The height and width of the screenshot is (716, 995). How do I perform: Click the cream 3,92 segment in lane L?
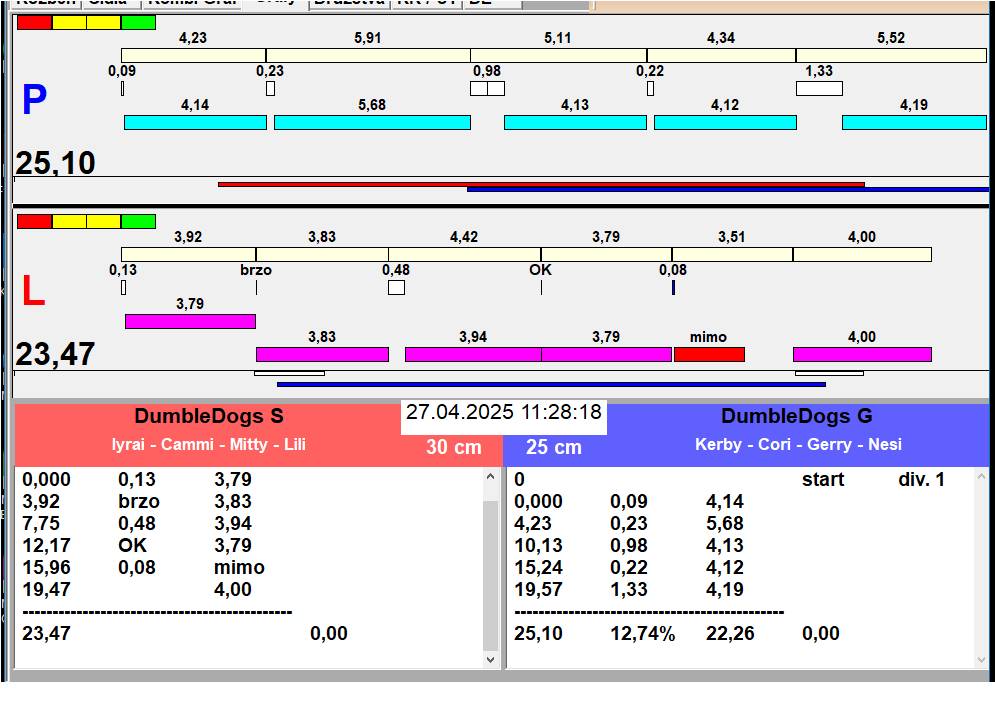(x=188, y=255)
